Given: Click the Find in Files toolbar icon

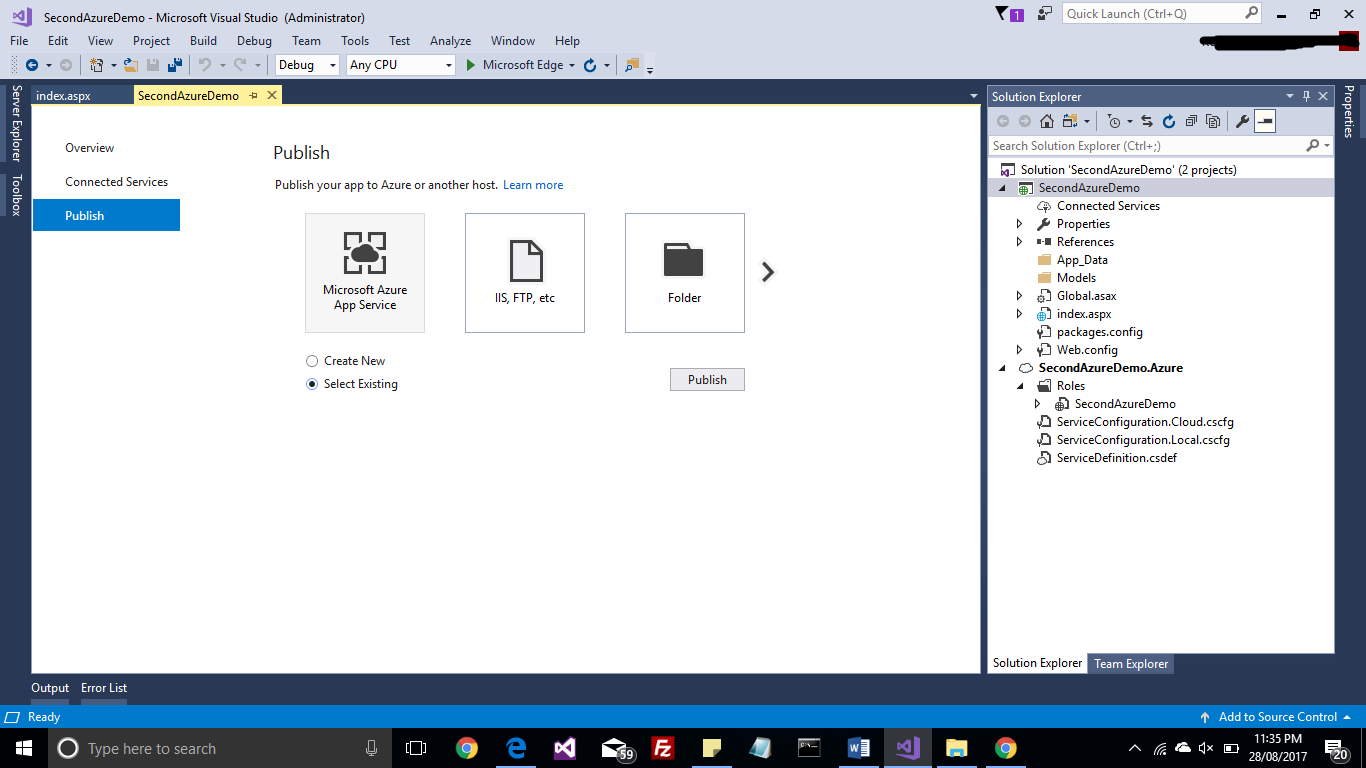Looking at the screenshot, I should pos(631,65).
